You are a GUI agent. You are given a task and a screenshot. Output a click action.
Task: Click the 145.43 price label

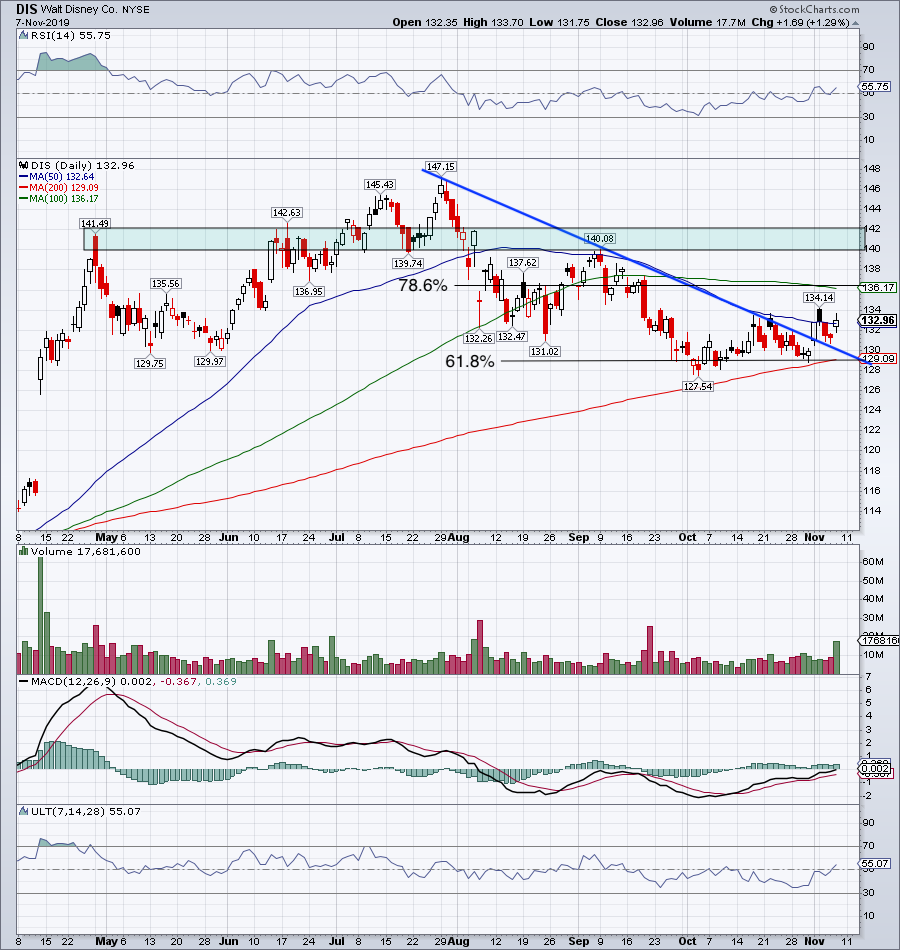pos(379,185)
